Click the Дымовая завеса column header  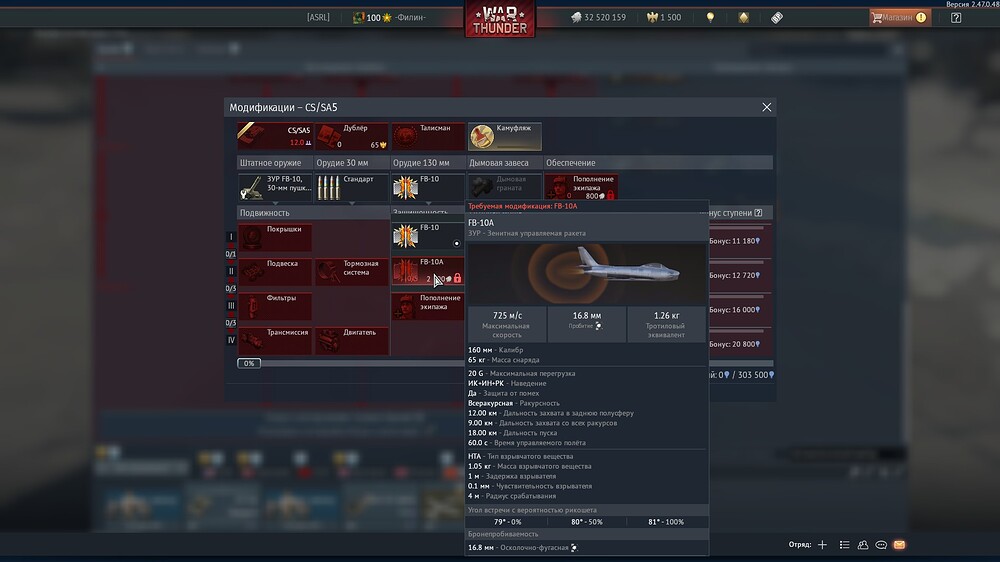pos(504,163)
